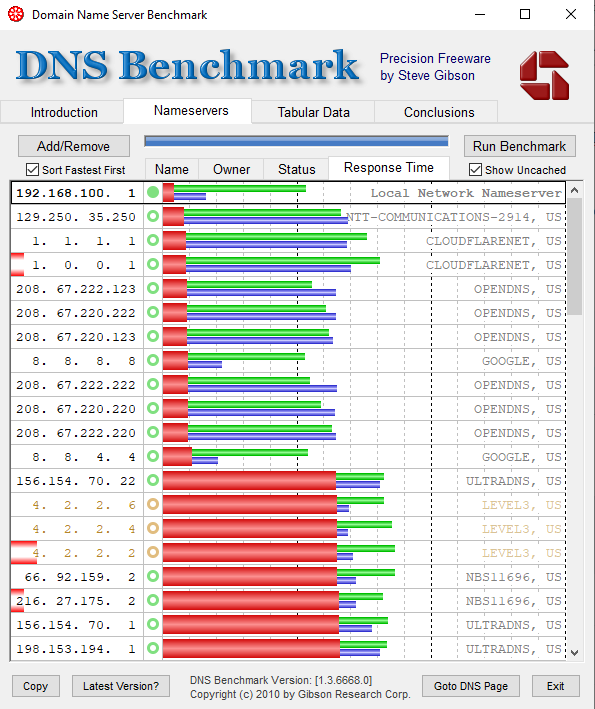The image size is (595, 709).
Task: Toggle Show Uncached checkbox
Action: pos(475,170)
